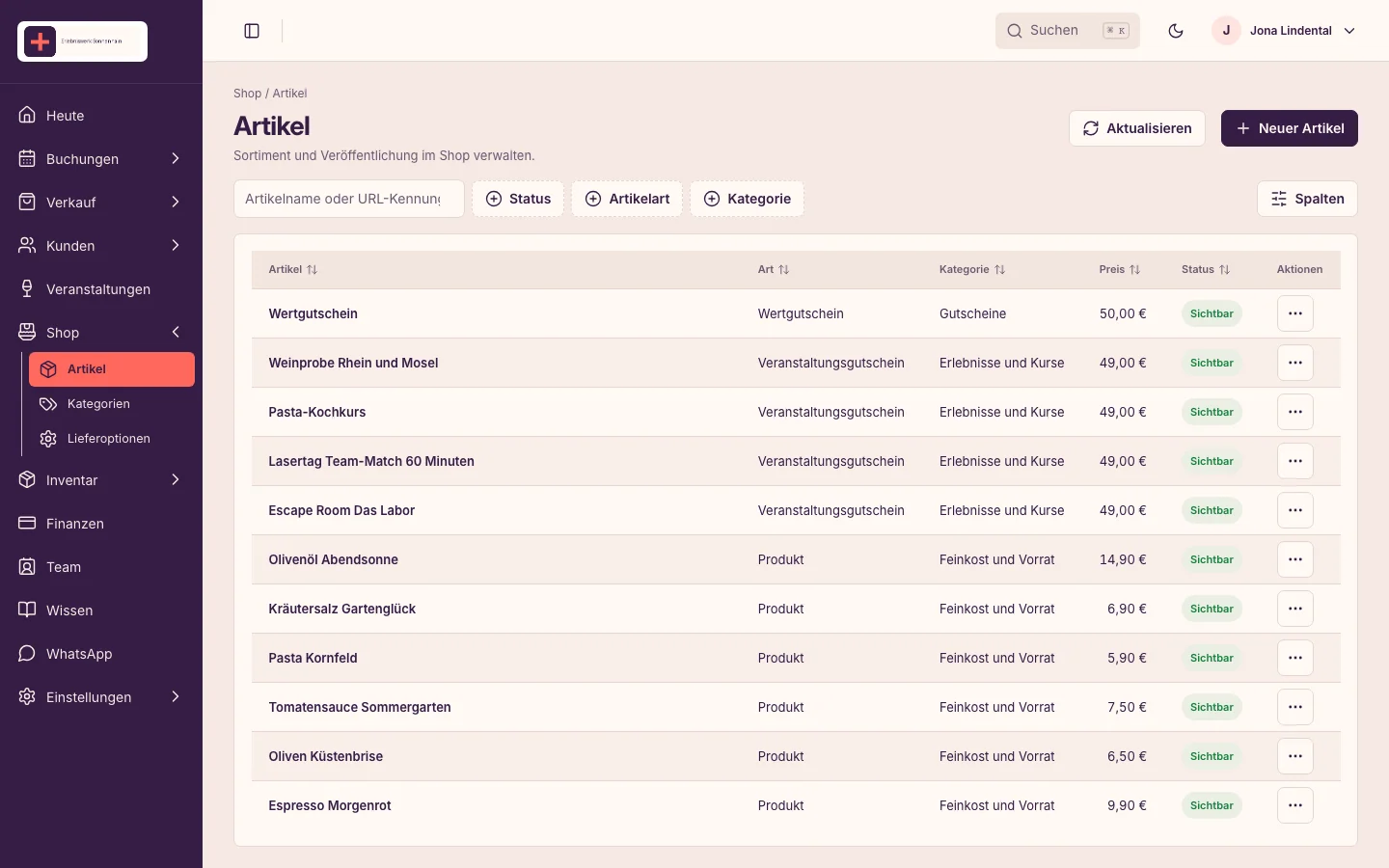Open actions menu for Olivenöl Abendsonne

1295,559
